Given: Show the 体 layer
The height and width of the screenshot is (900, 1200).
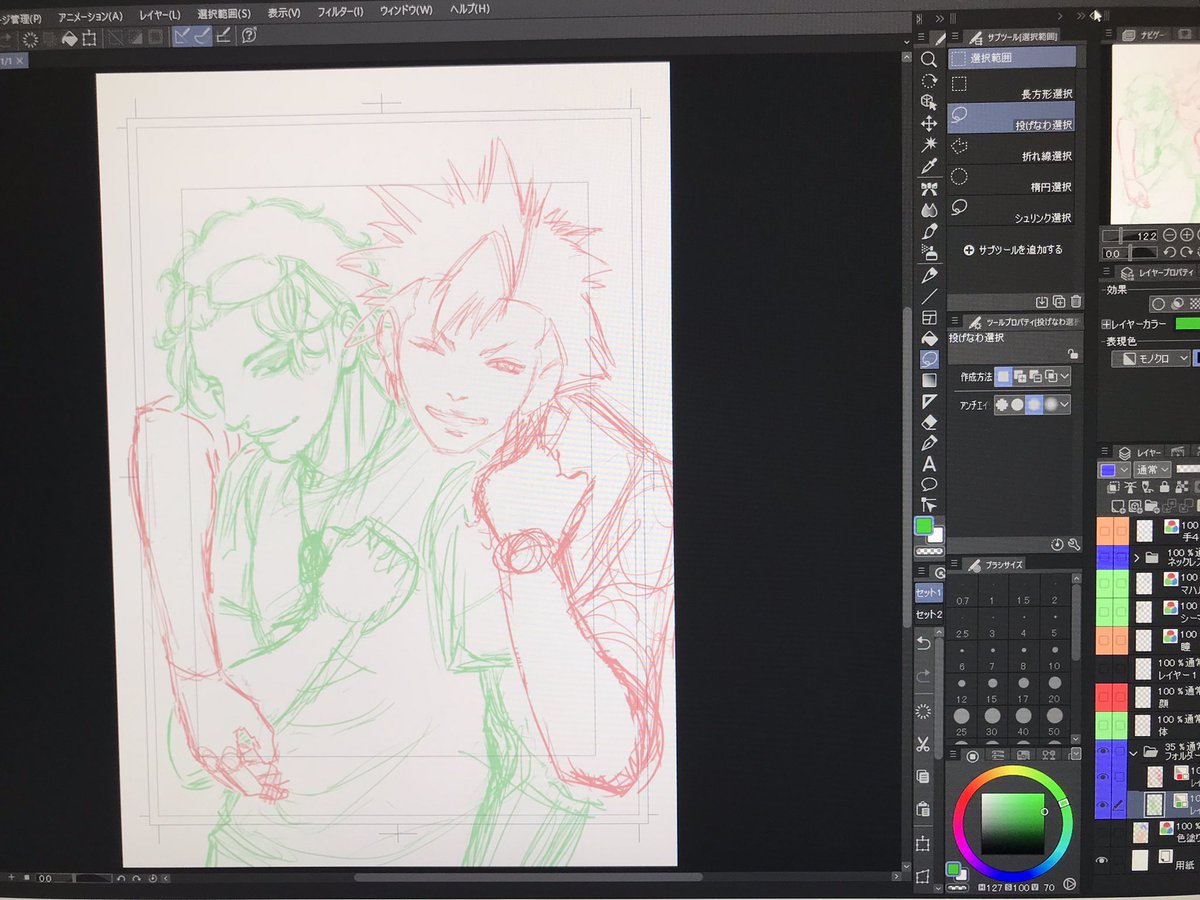Looking at the screenshot, I should (x=1102, y=725).
